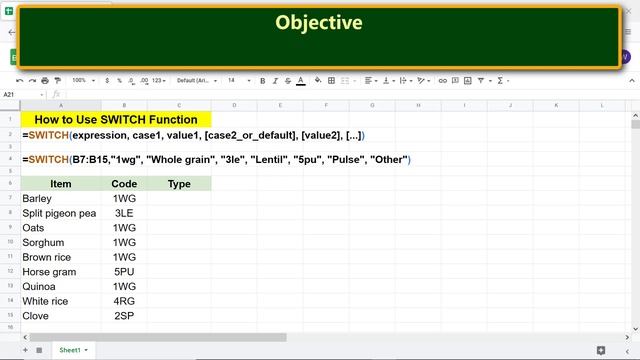This screenshot has width=640, height=360.
Task: Click Decrease decimal places icon
Action: point(131,81)
